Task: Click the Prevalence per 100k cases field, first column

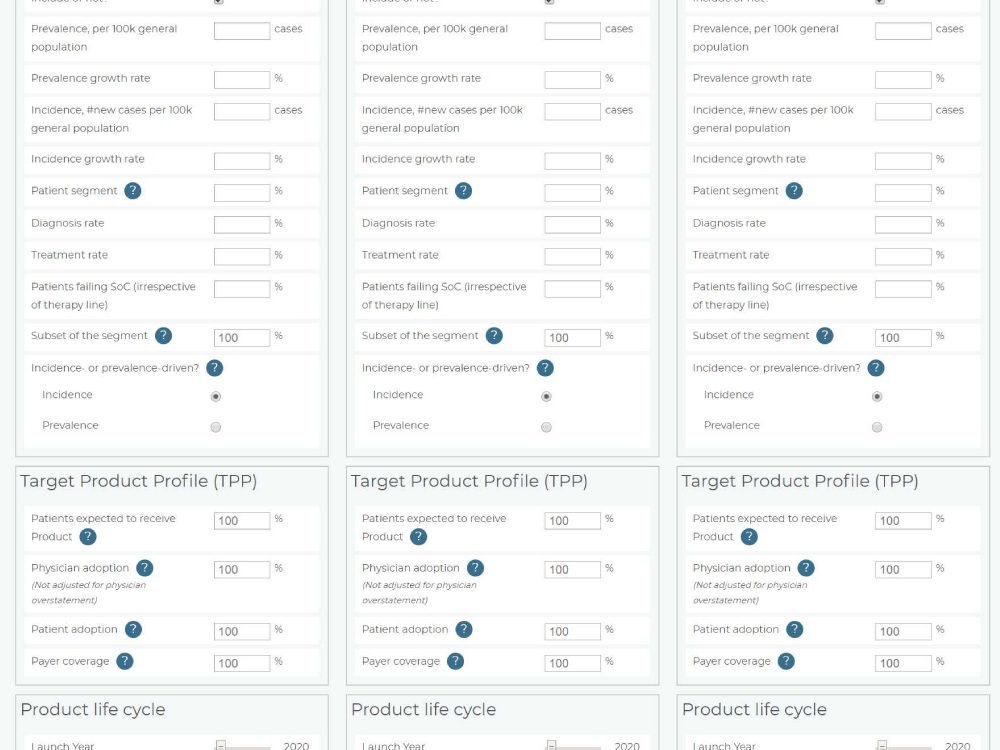Action: click(241, 31)
